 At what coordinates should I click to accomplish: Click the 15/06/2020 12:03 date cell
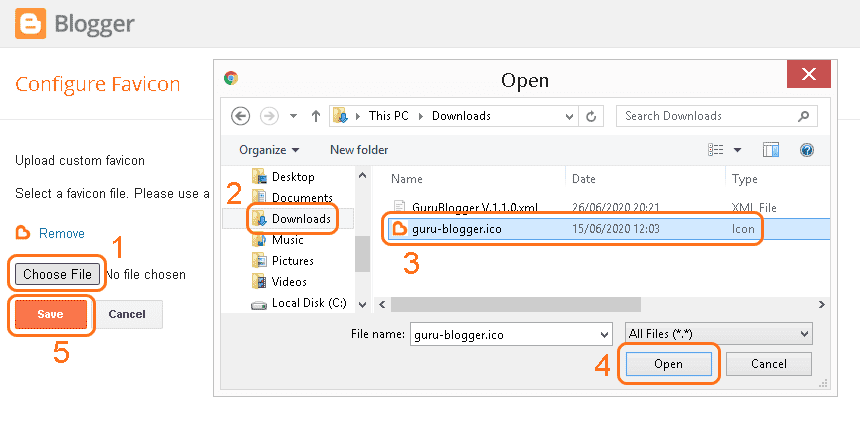pyautogui.click(x=615, y=229)
